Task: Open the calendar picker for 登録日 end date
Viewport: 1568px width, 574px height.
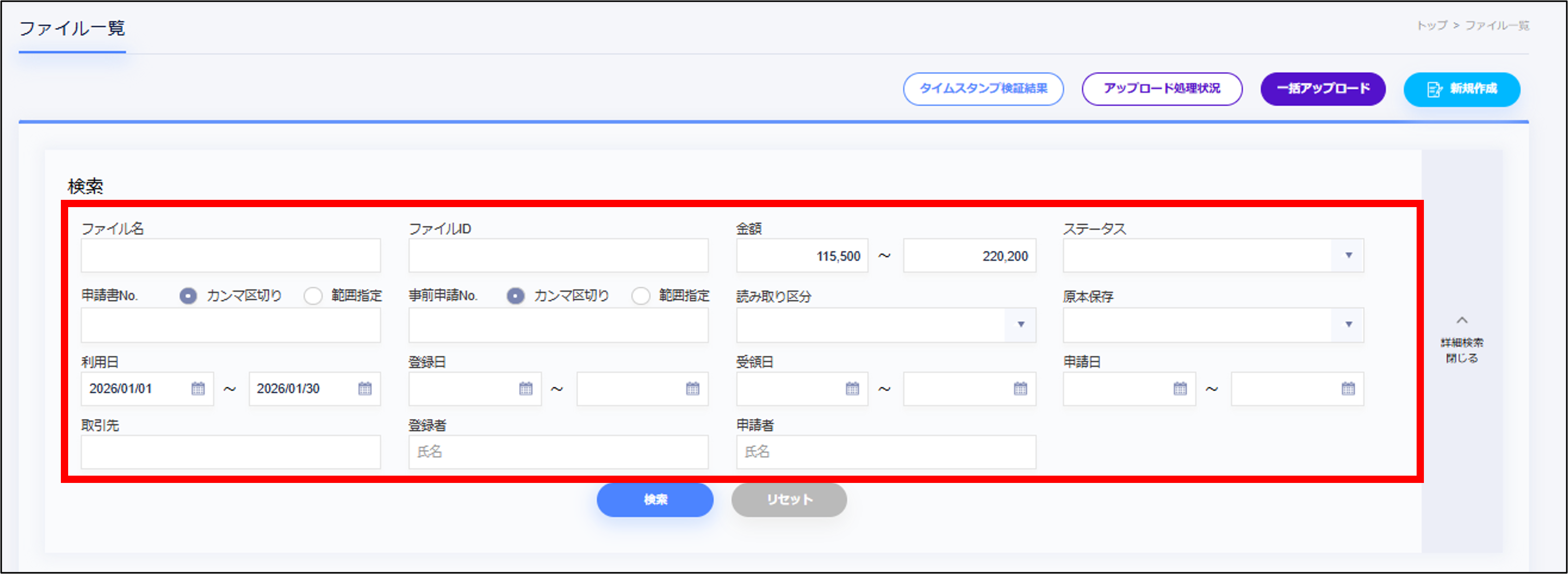Action: point(693,388)
